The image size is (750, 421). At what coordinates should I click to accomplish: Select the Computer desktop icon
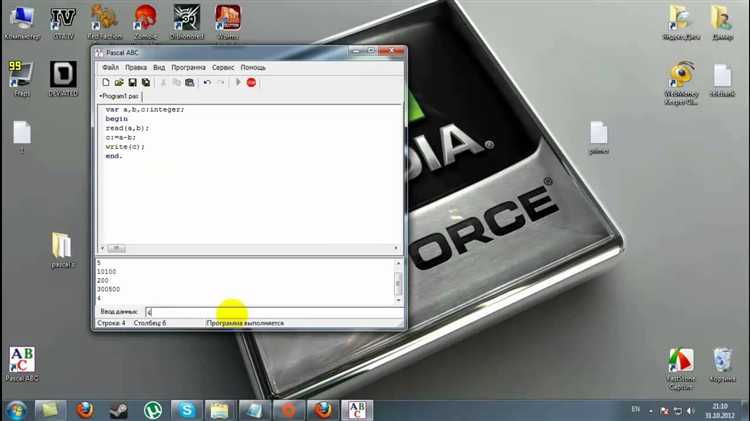pos(22,22)
